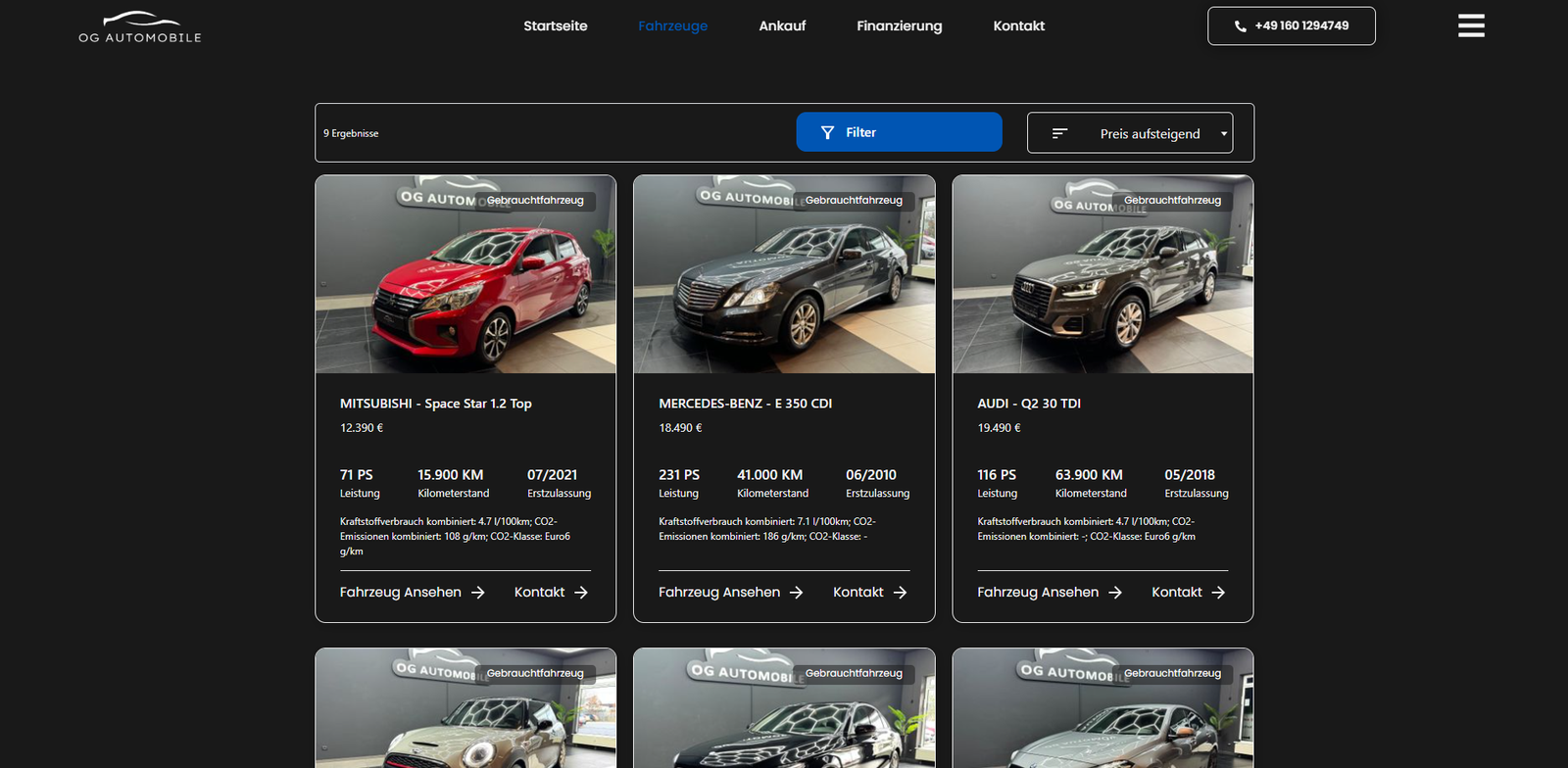
Task: Open the Finanzierung navigation page
Action: coord(899,26)
